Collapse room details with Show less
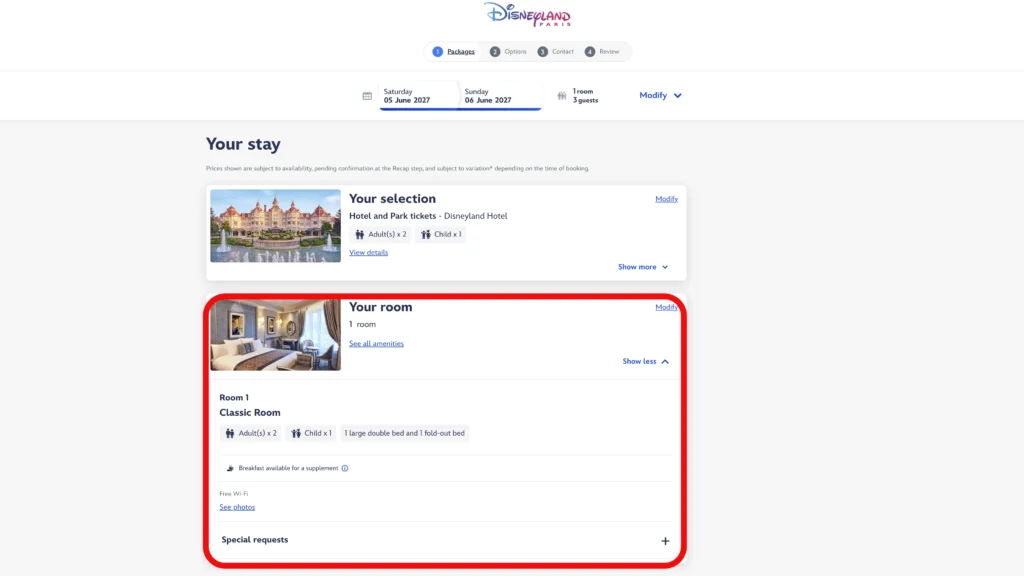Viewport: 1024px width, 576px height. [646, 361]
